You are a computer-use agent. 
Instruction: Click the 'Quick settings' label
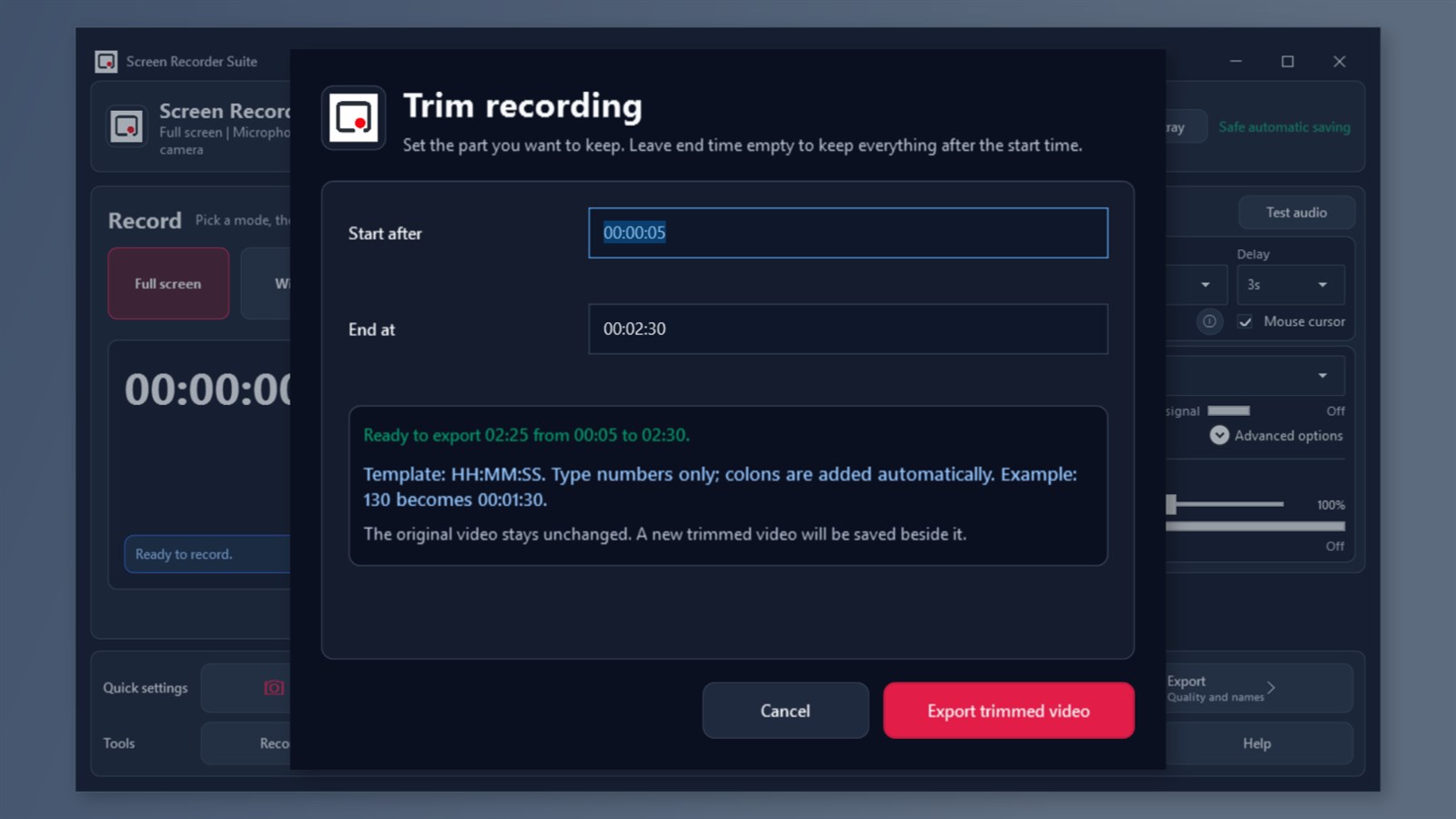point(146,688)
